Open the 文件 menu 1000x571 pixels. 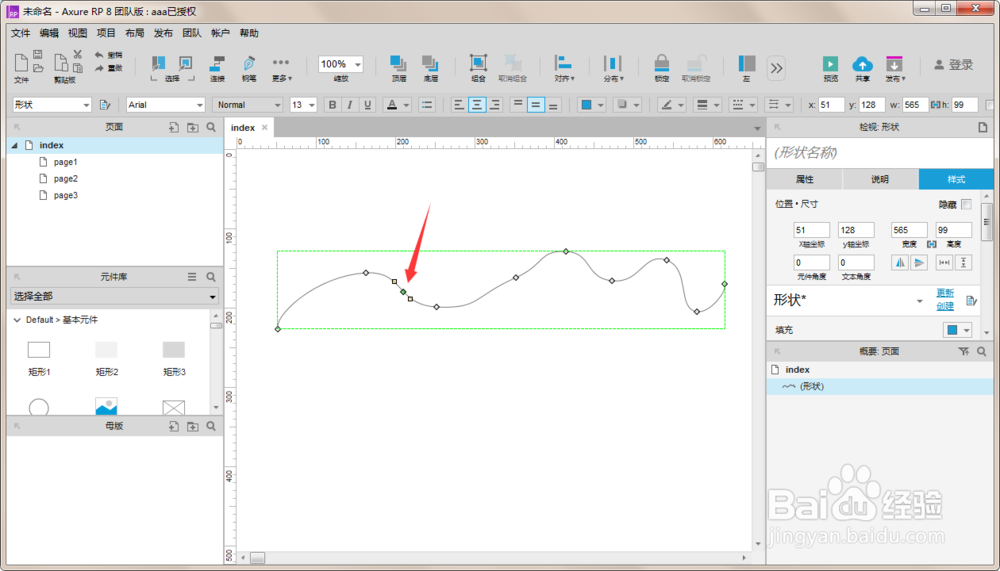click(x=20, y=33)
